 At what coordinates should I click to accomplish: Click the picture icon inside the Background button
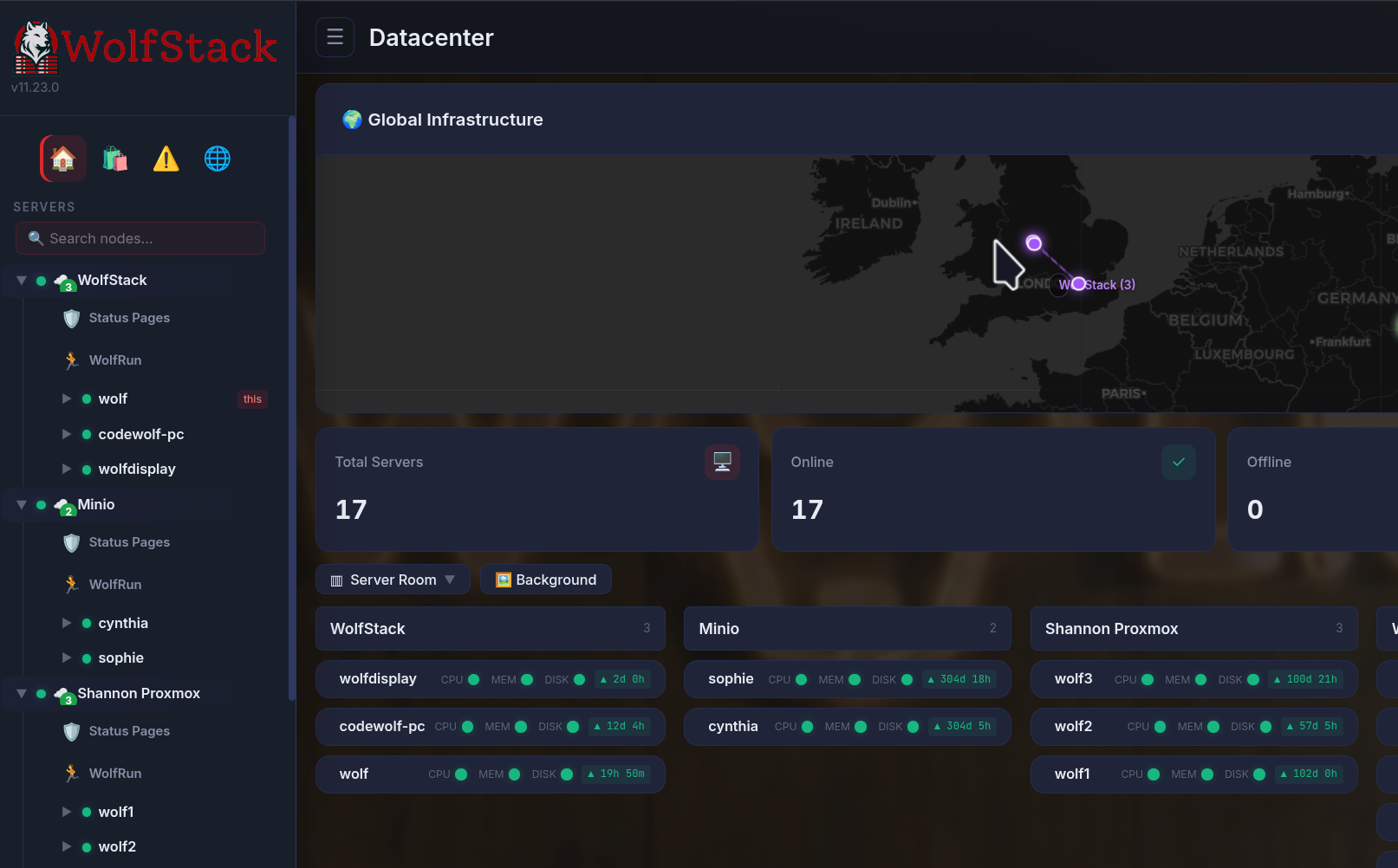coord(502,579)
